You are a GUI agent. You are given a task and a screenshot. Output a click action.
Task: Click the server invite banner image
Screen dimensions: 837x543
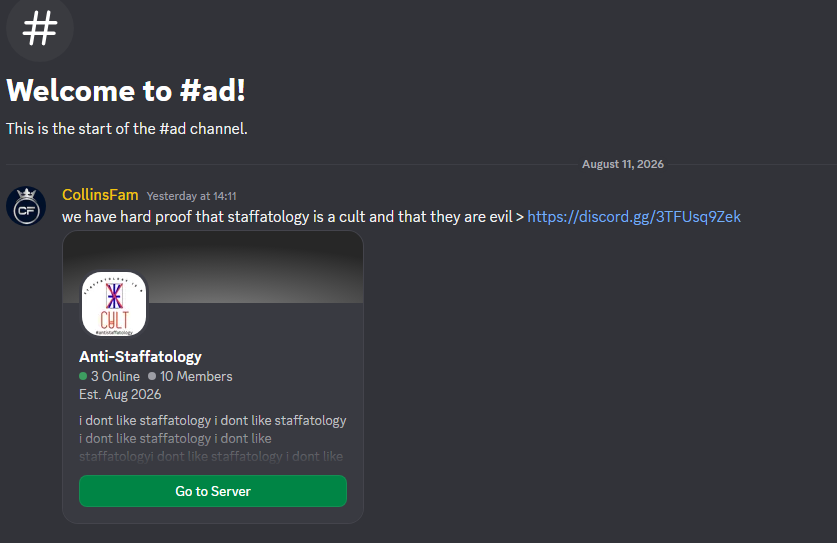coord(213,267)
